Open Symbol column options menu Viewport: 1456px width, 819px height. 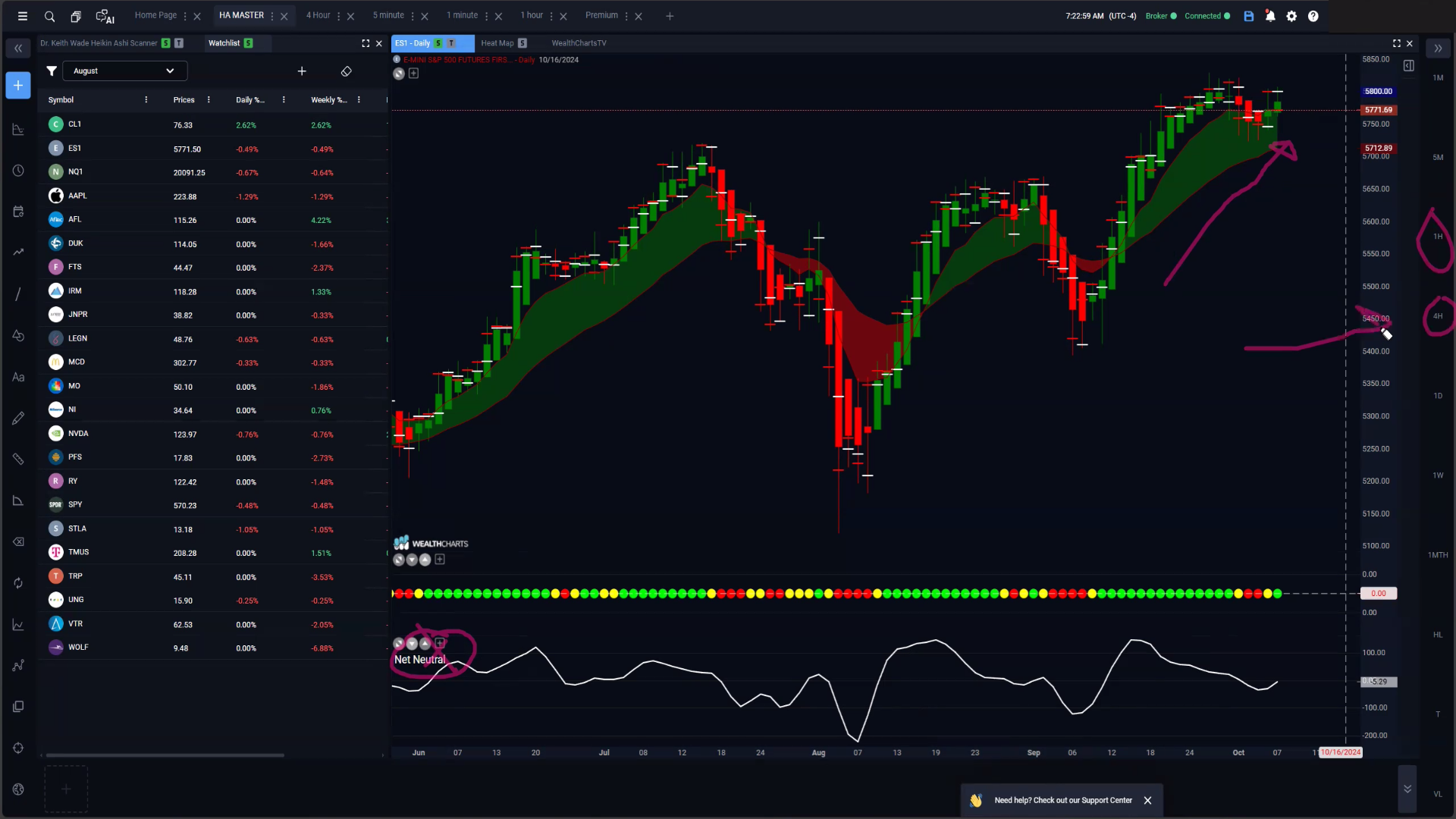point(146,100)
